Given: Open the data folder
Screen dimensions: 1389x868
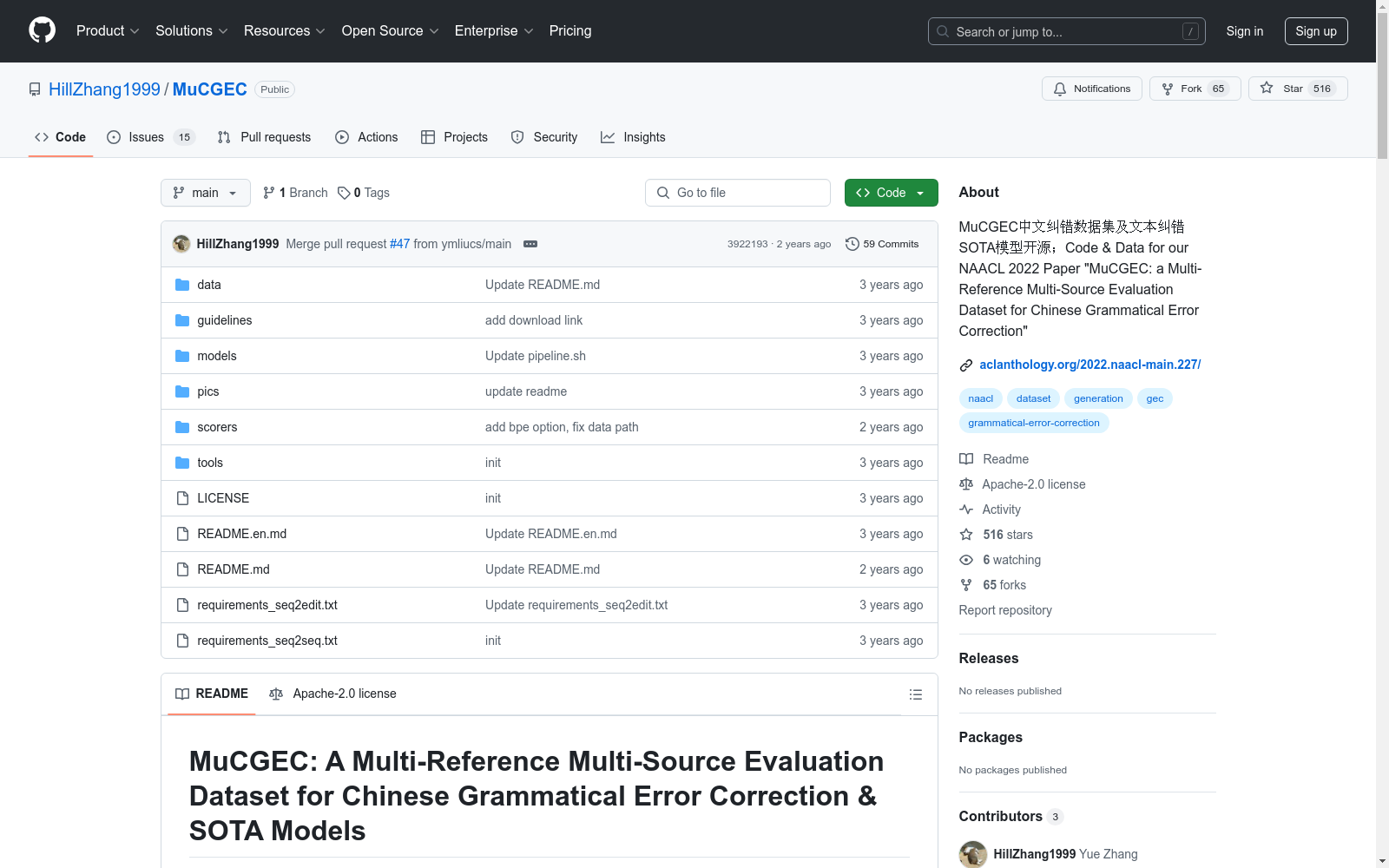Looking at the screenshot, I should (x=209, y=285).
